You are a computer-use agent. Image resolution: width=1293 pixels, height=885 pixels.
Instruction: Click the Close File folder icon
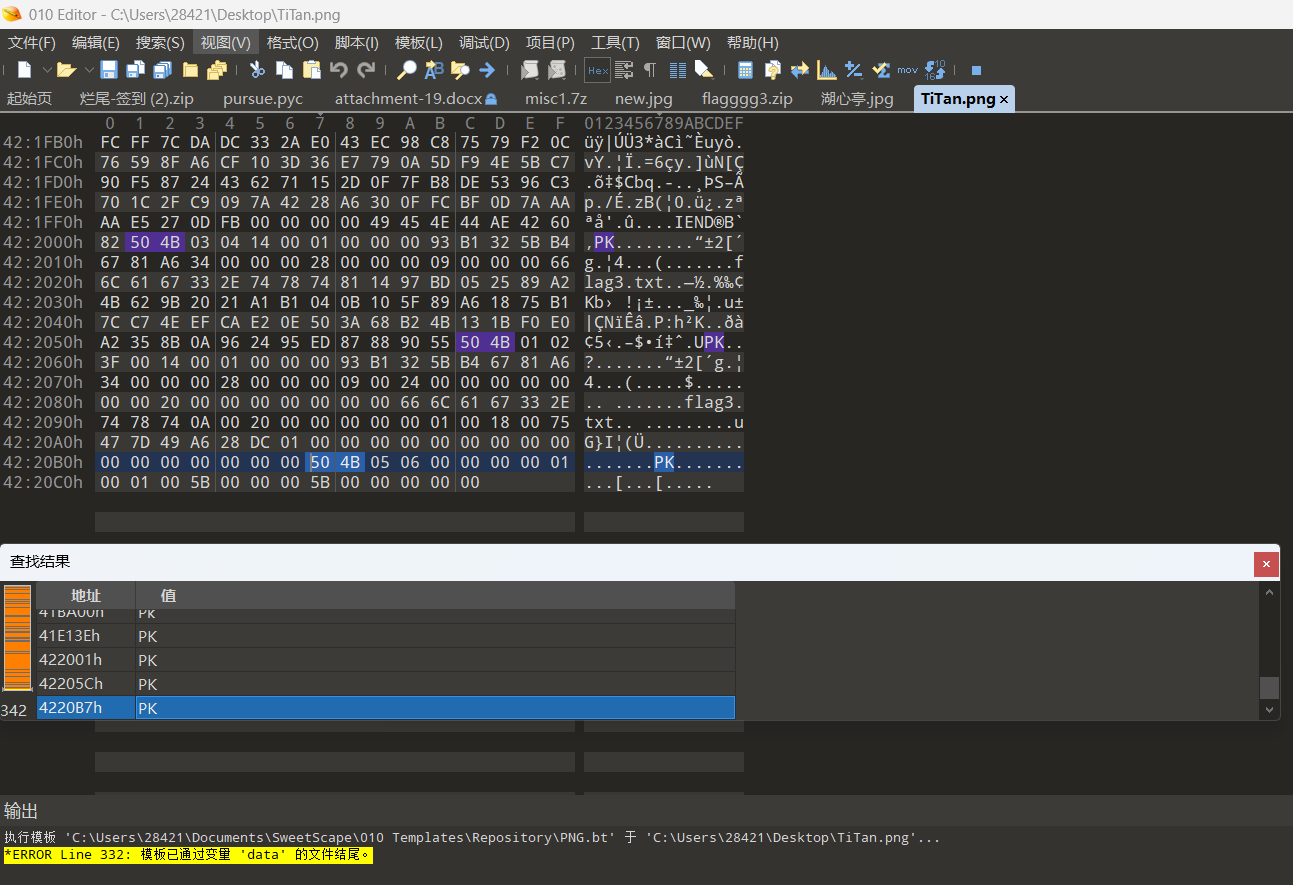click(190, 70)
